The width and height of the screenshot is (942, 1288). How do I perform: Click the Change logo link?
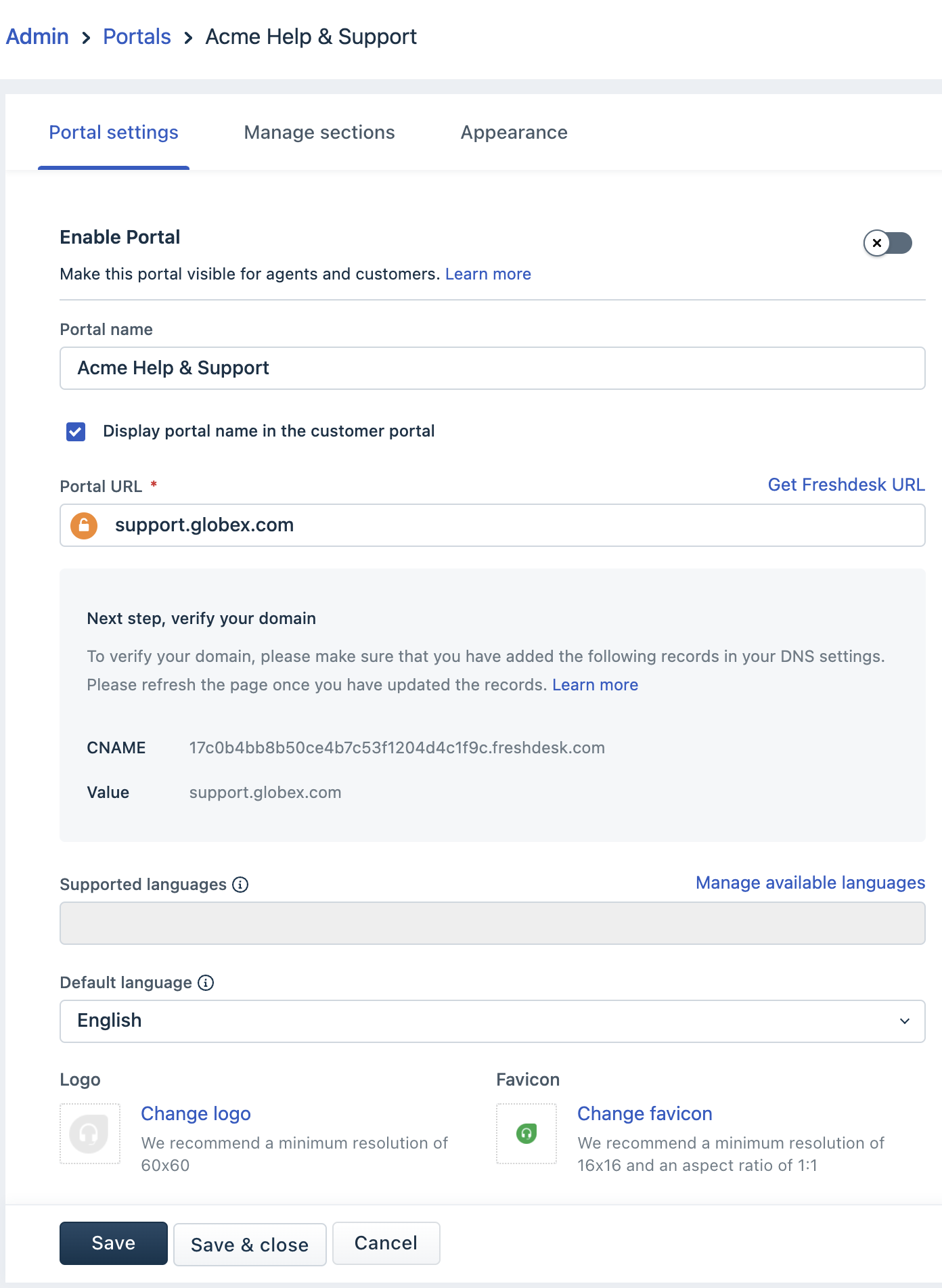click(x=196, y=1113)
